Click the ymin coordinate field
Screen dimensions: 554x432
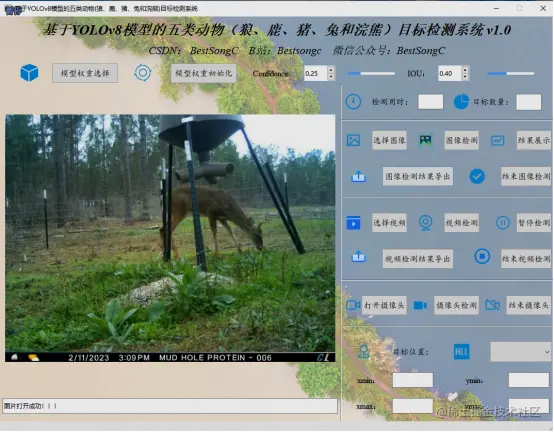pos(529,380)
